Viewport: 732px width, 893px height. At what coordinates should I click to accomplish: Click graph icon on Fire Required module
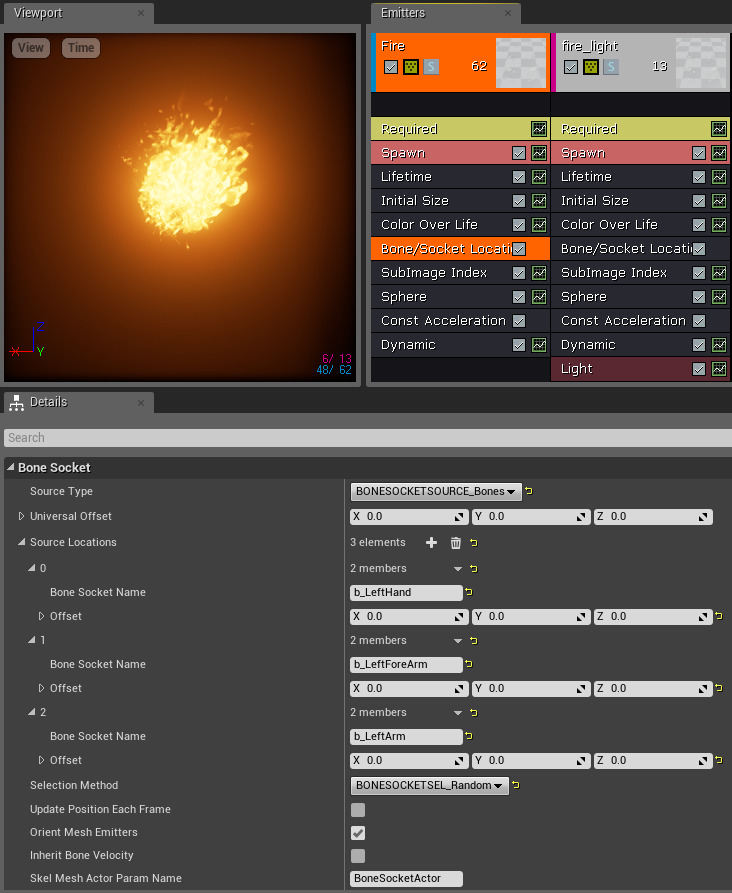pyautogui.click(x=539, y=129)
